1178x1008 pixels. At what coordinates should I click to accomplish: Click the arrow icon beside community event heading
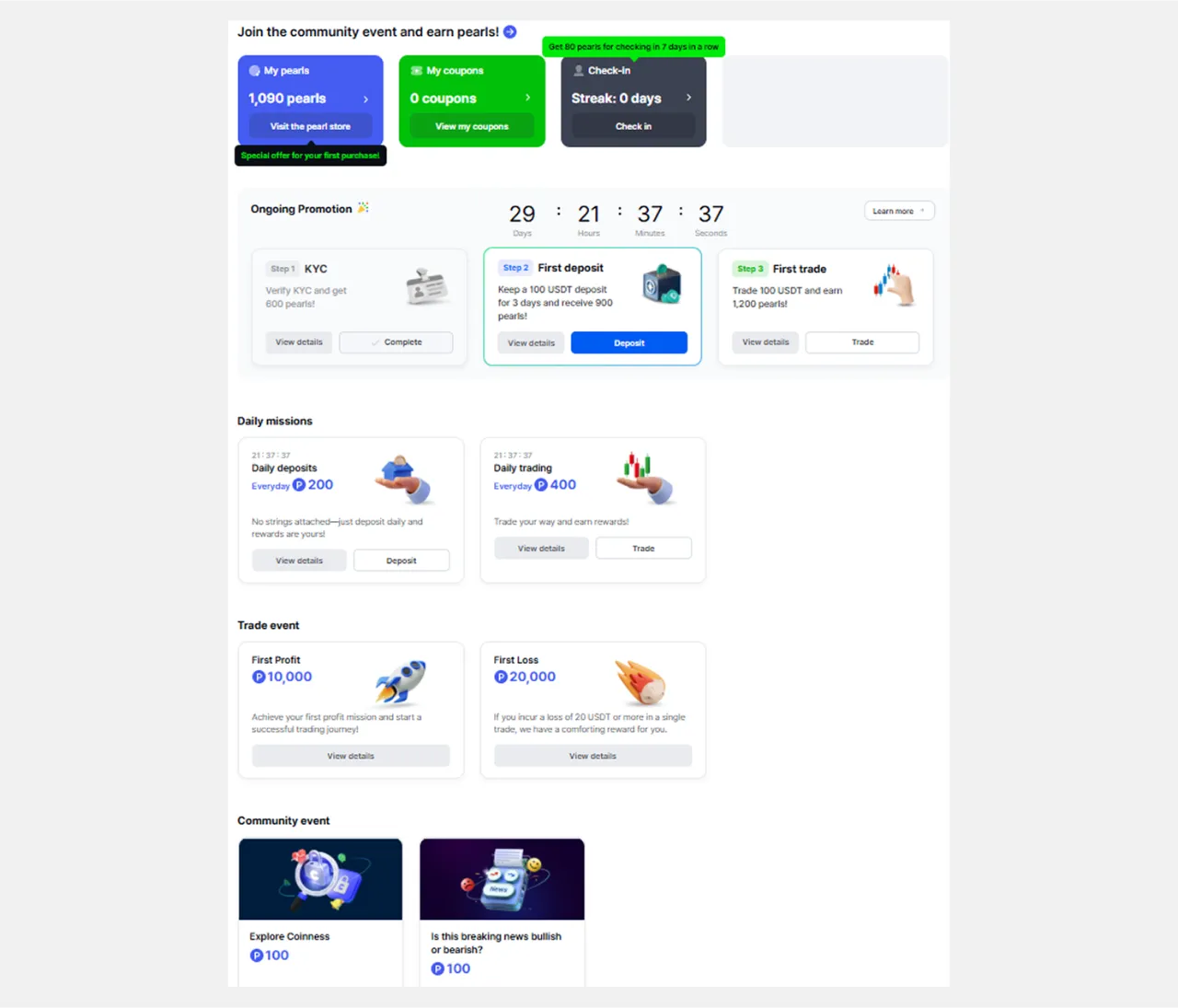click(x=510, y=32)
